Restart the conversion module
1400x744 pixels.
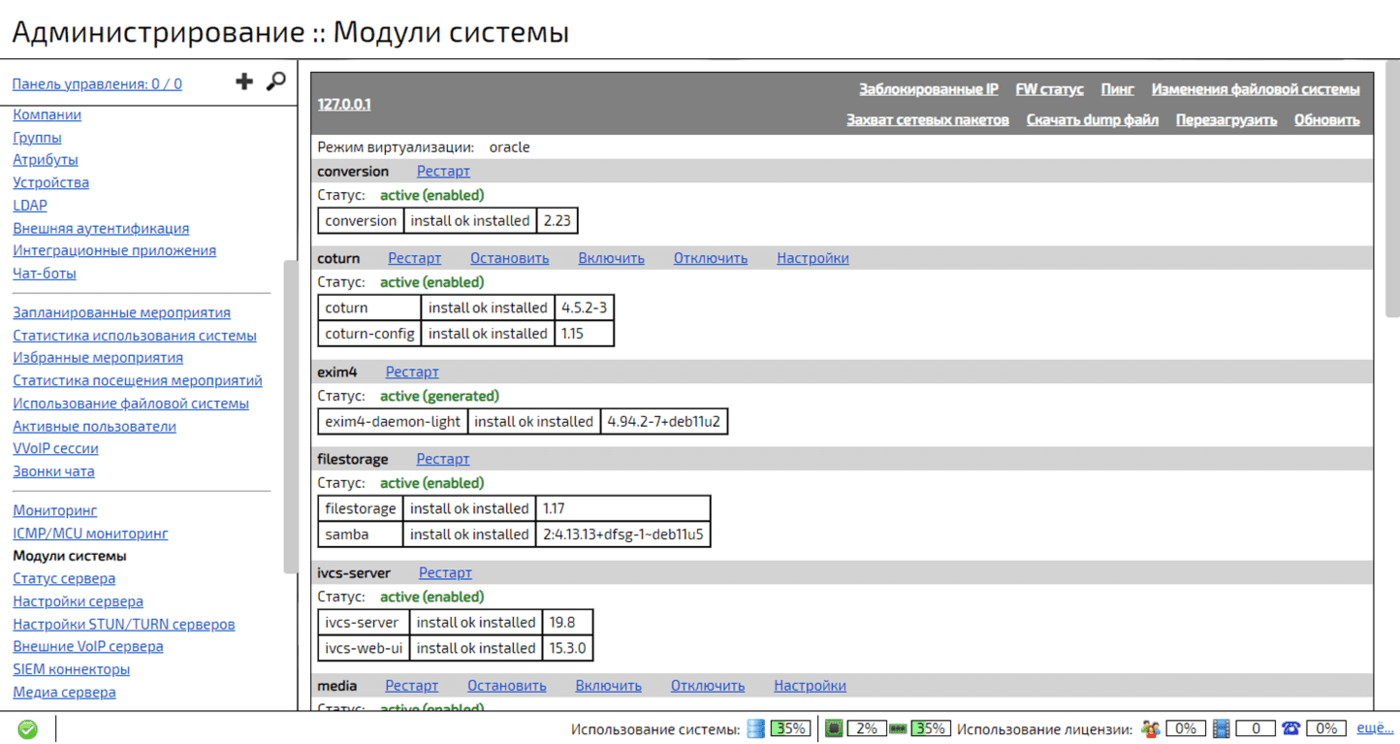(443, 171)
